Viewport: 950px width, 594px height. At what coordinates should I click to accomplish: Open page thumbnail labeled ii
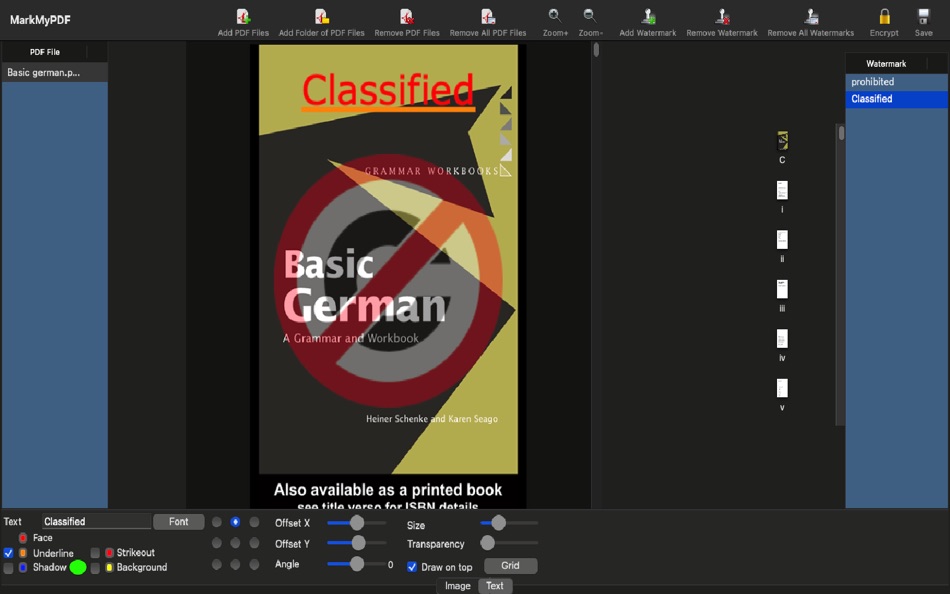(782, 239)
